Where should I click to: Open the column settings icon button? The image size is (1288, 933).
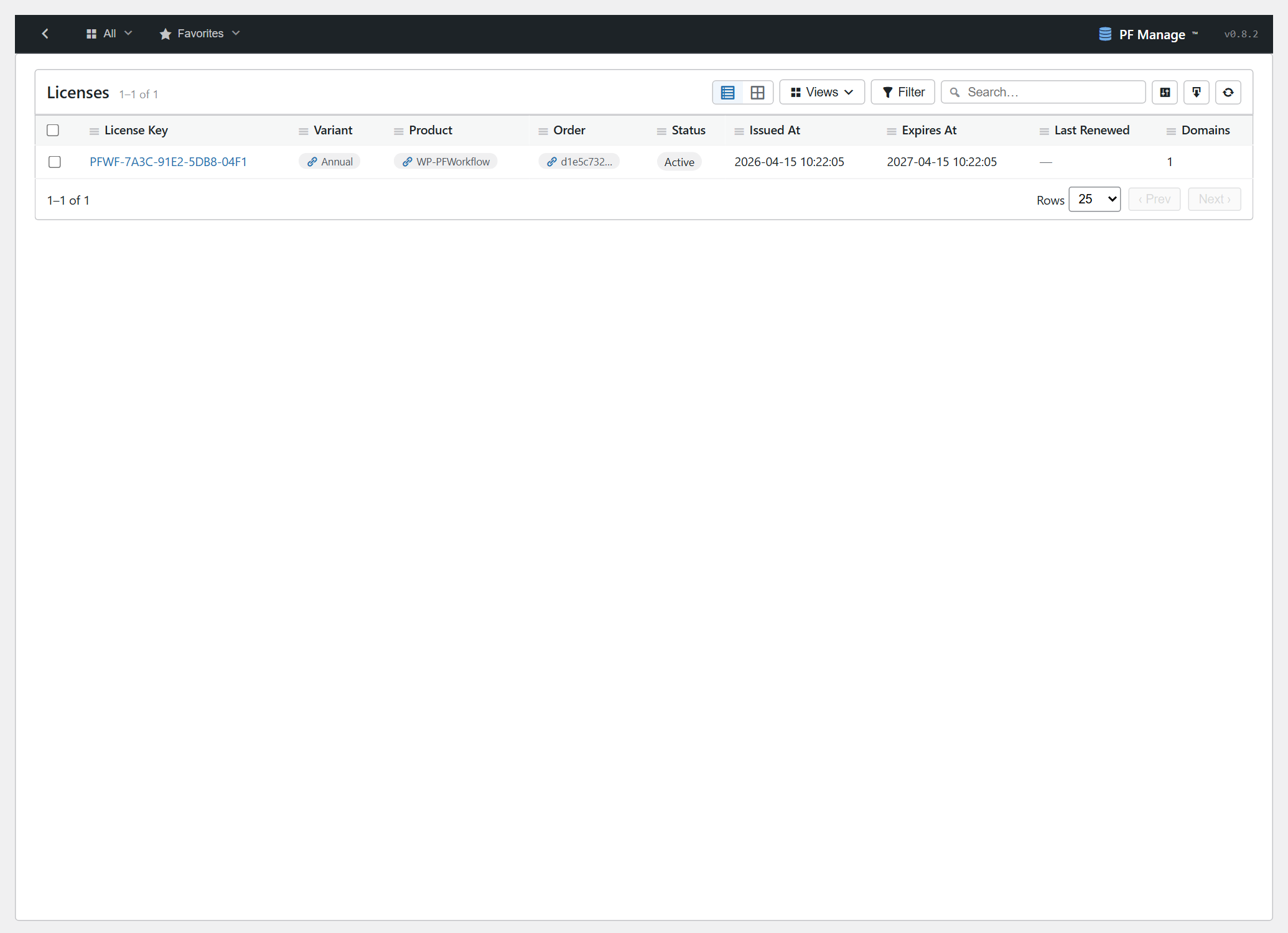point(1165,93)
